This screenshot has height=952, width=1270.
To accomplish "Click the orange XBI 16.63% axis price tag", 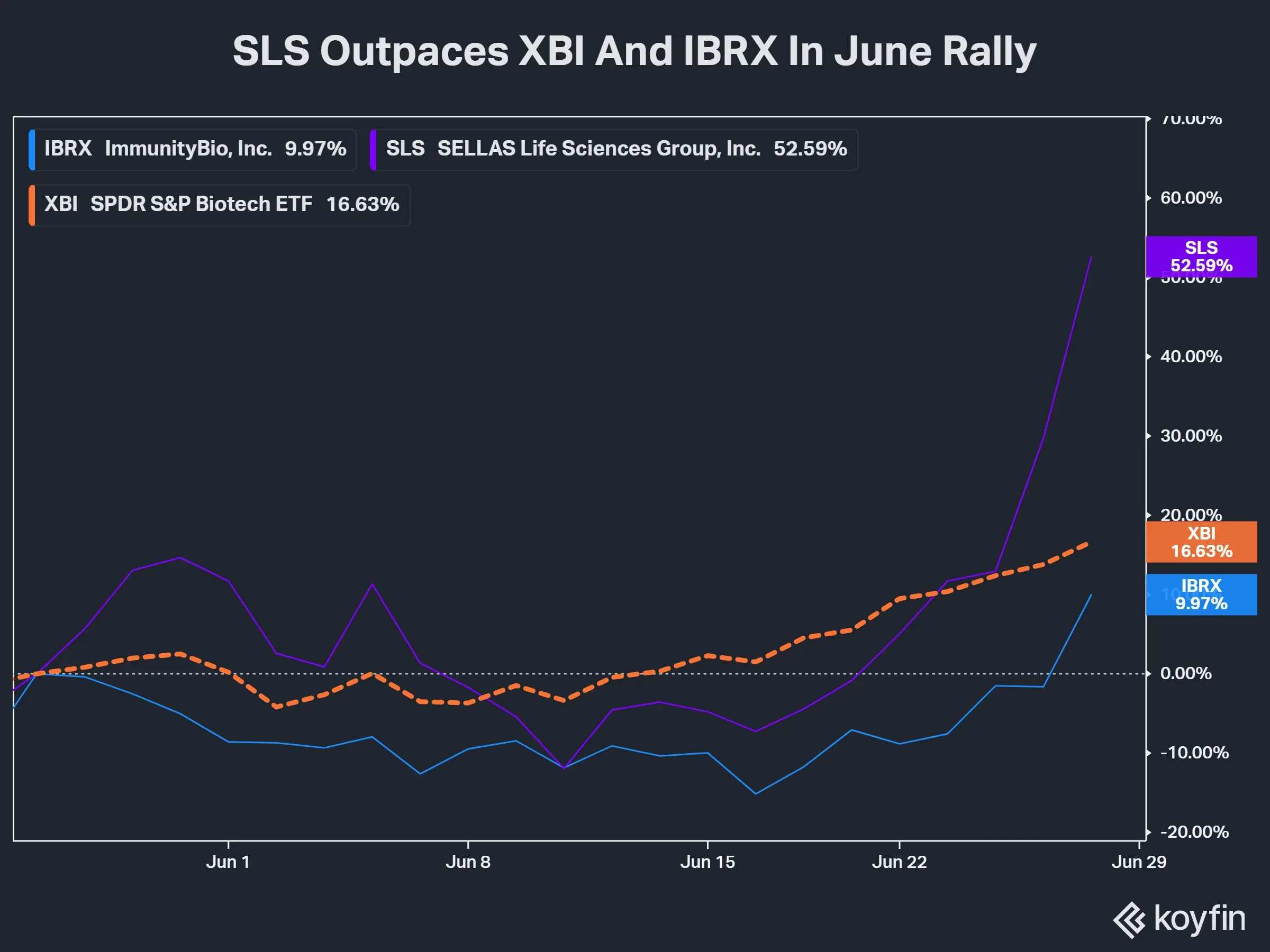I will (1201, 542).
